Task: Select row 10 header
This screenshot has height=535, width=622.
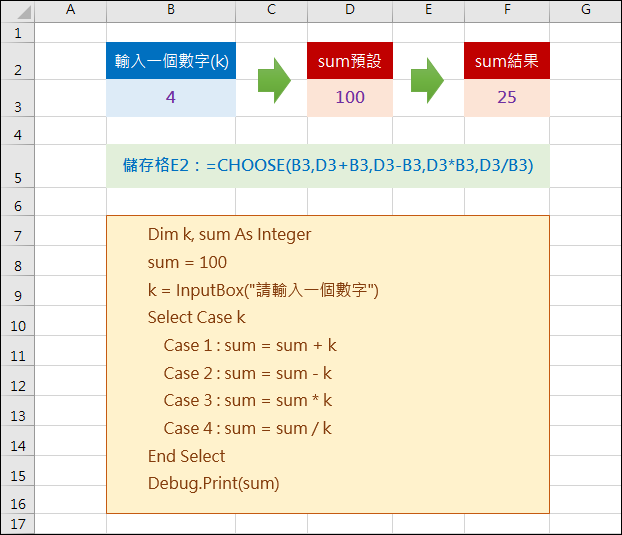Action: pyautogui.click(x=18, y=321)
